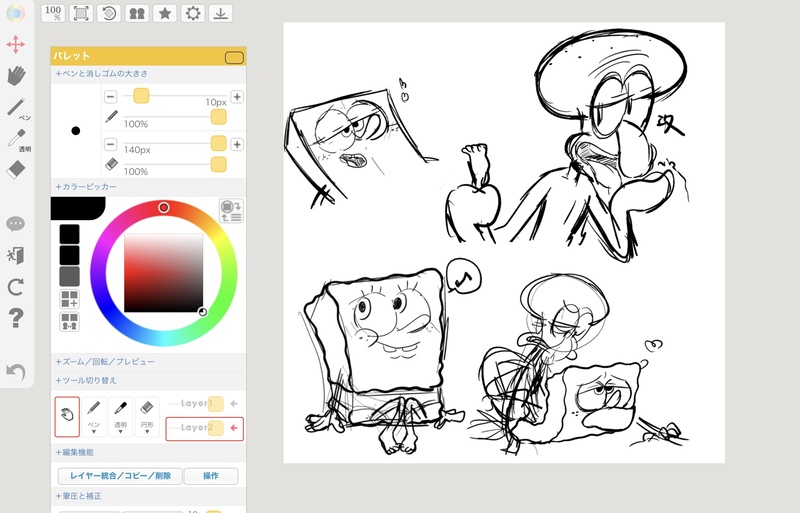
Task: Click the saturation square handle at black corner
Action: pyautogui.click(x=203, y=312)
